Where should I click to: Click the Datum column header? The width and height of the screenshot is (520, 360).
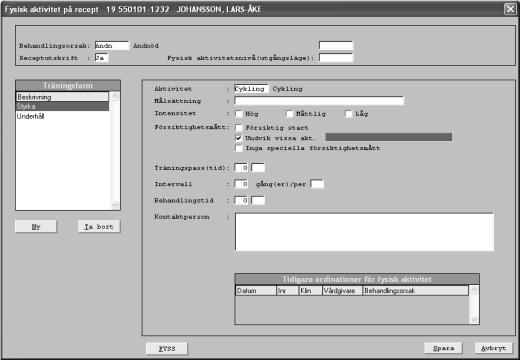click(x=256, y=291)
